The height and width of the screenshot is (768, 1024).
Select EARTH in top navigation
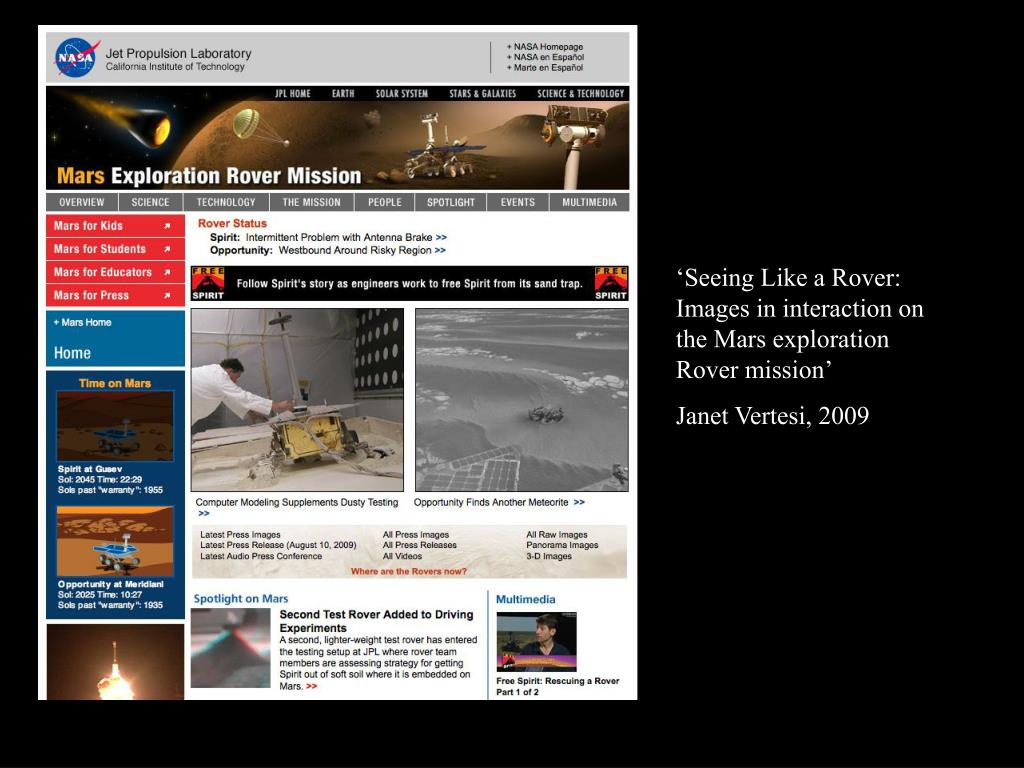point(343,93)
